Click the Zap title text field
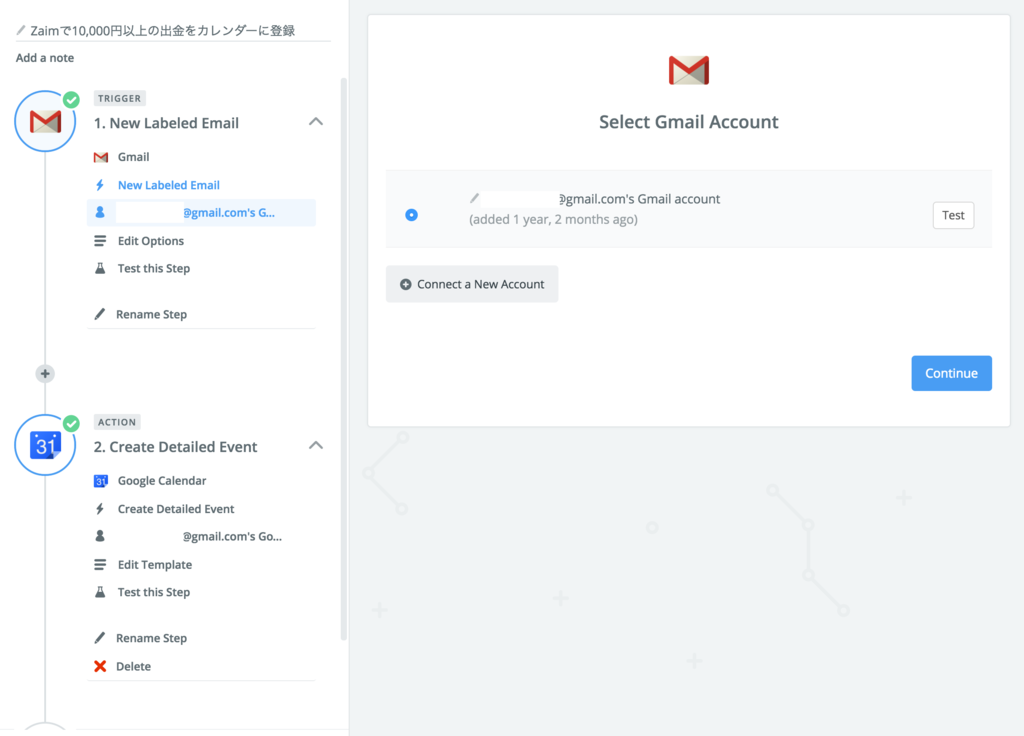This screenshot has height=736, width=1024. [x=173, y=30]
